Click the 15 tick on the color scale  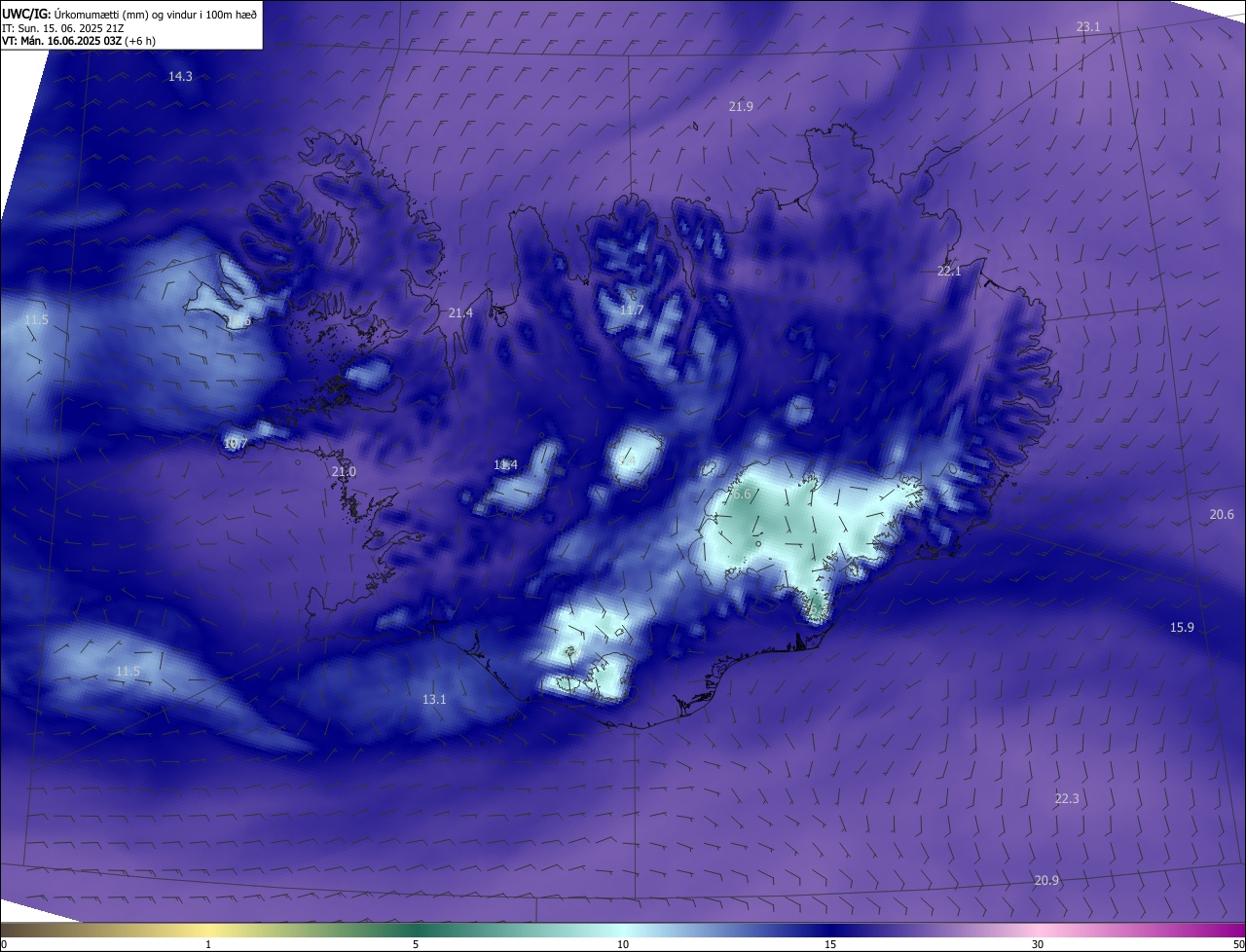pos(830,944)
